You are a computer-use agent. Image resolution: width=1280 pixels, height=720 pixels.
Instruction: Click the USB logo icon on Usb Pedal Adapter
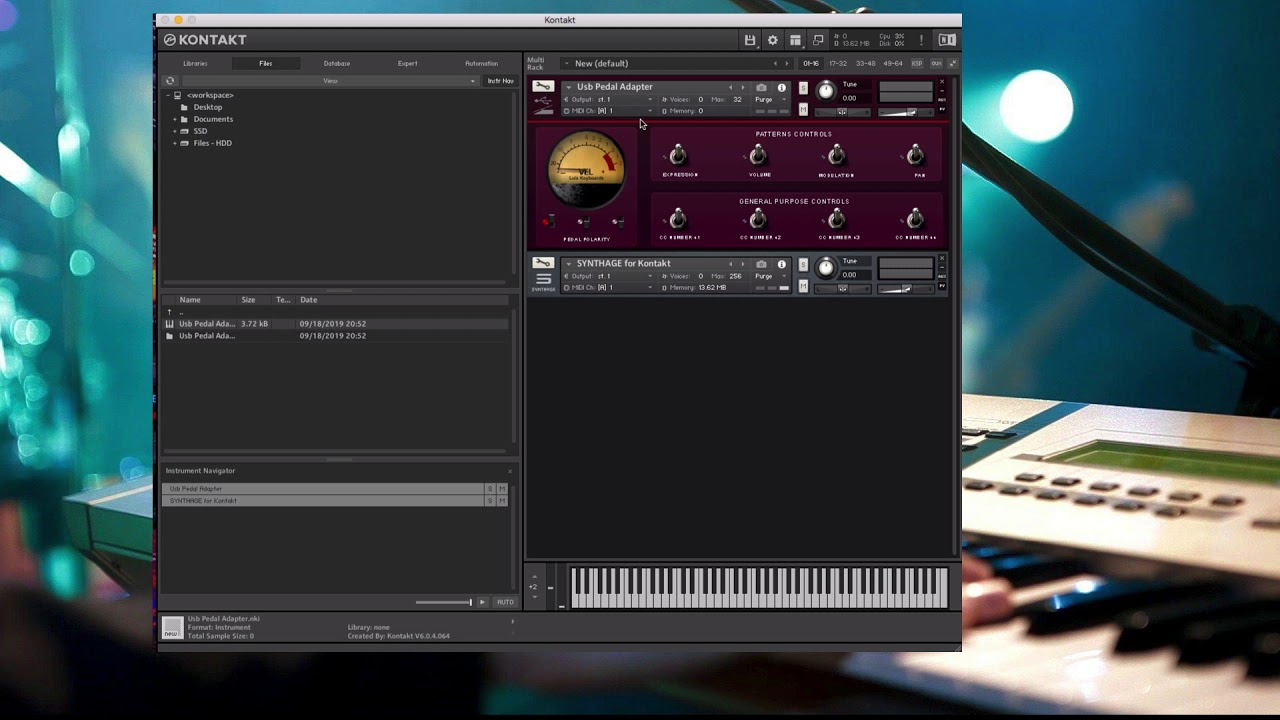(x=543, y=102)
